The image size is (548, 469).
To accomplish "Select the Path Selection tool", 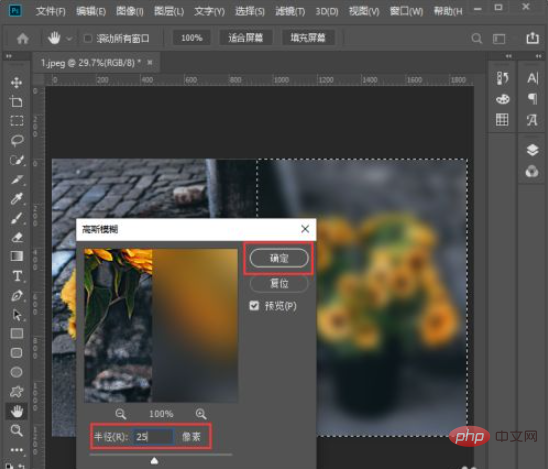I will tap(16, 315).
